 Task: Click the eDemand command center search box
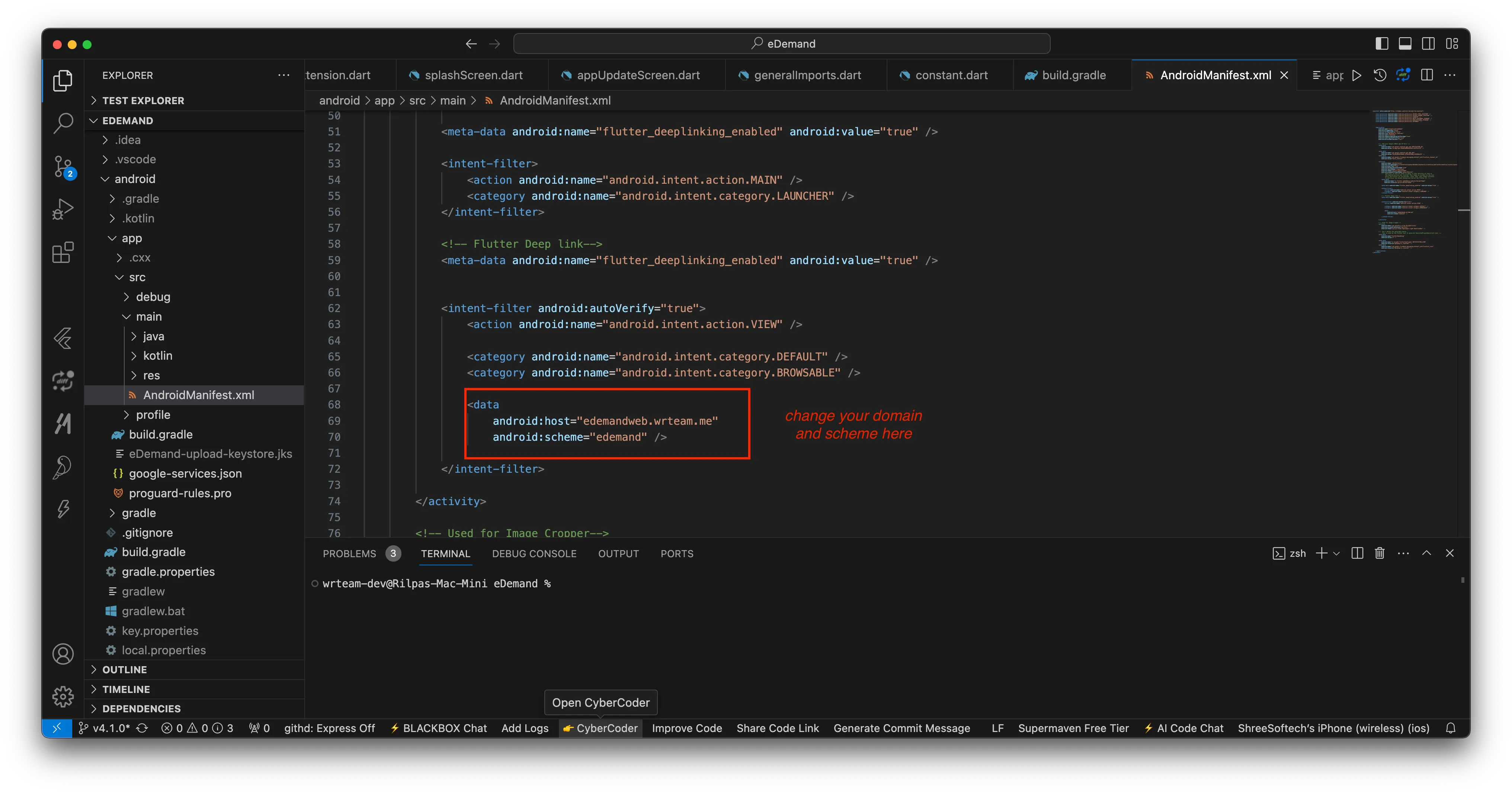781,44
